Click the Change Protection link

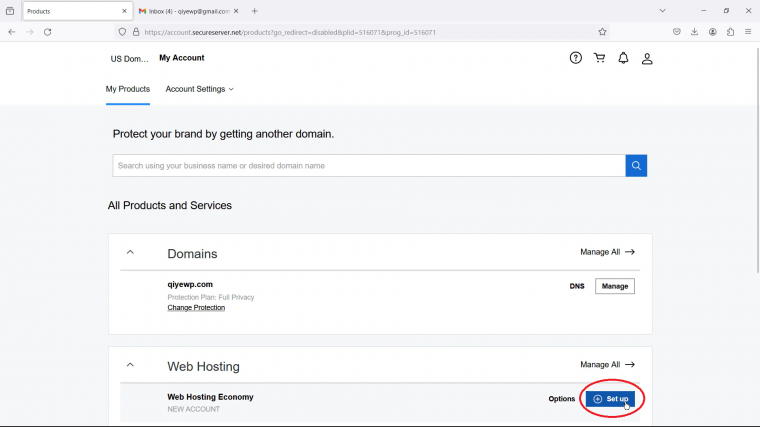point(196,308)
